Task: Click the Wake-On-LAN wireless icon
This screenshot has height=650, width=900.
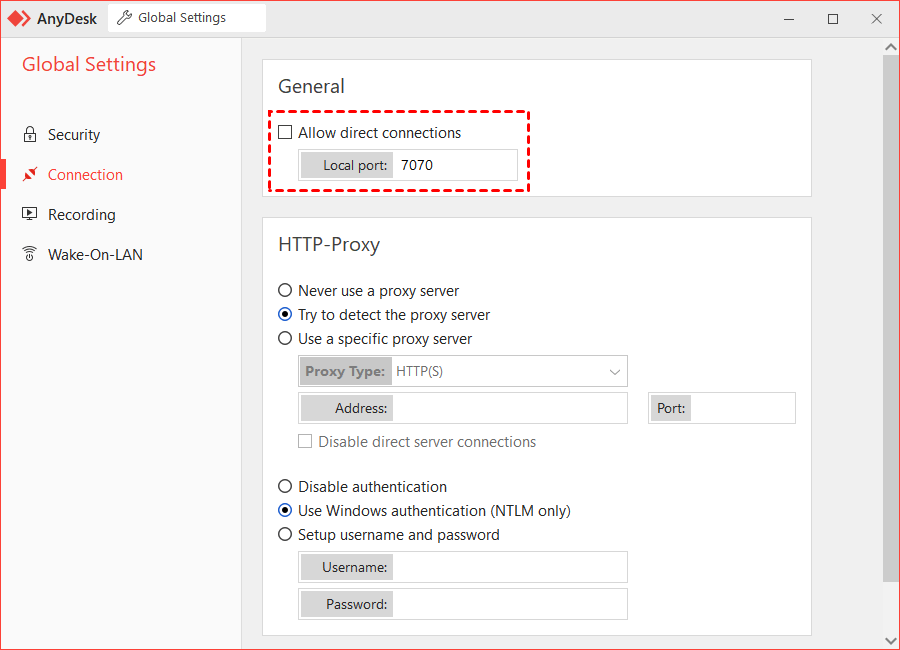Action: click(x=29, y=254)
